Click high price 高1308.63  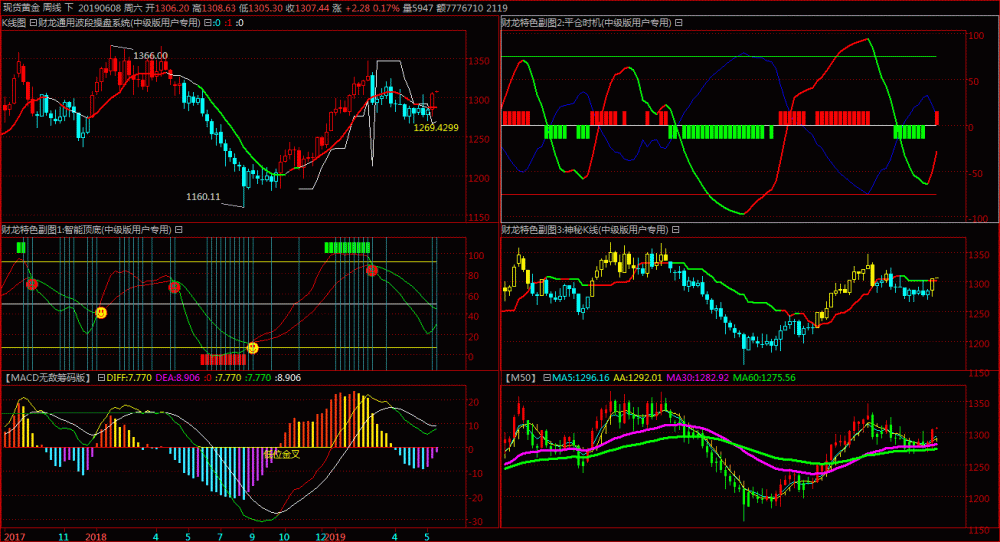click(214, 8)
